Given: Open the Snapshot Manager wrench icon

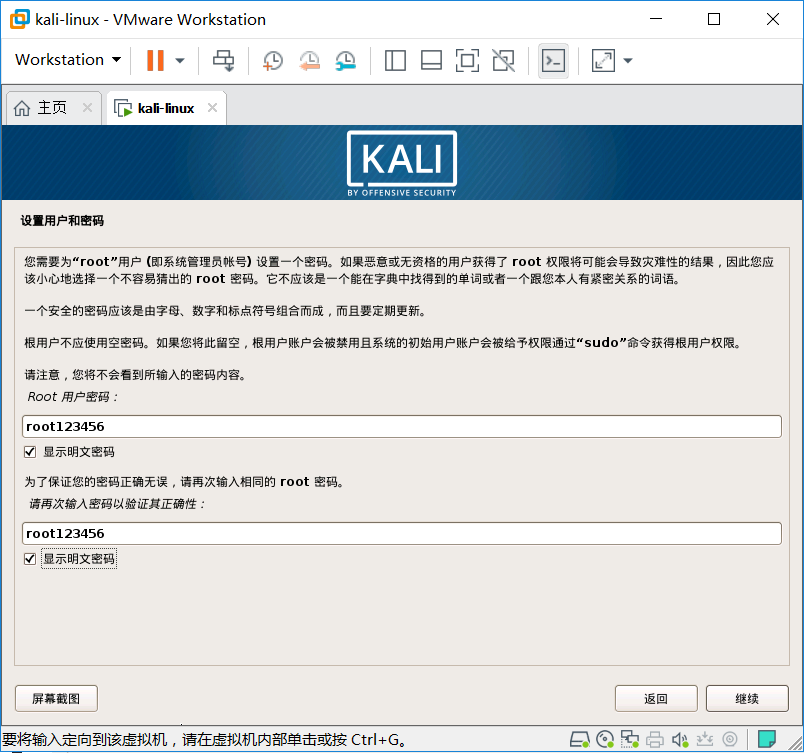Looking at the screenshot, I should click(346, 60).
